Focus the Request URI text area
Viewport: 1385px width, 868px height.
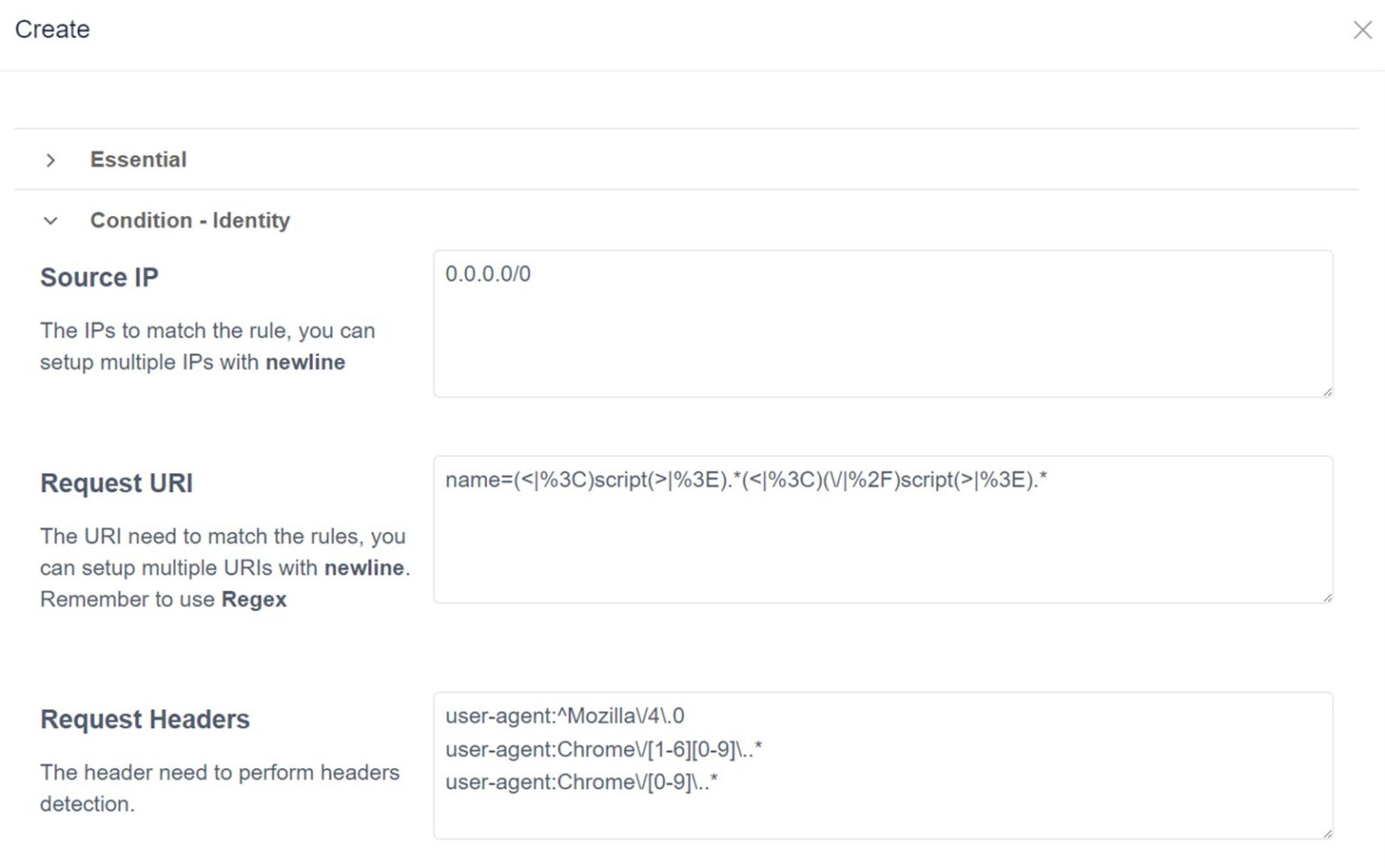point(882,550)
